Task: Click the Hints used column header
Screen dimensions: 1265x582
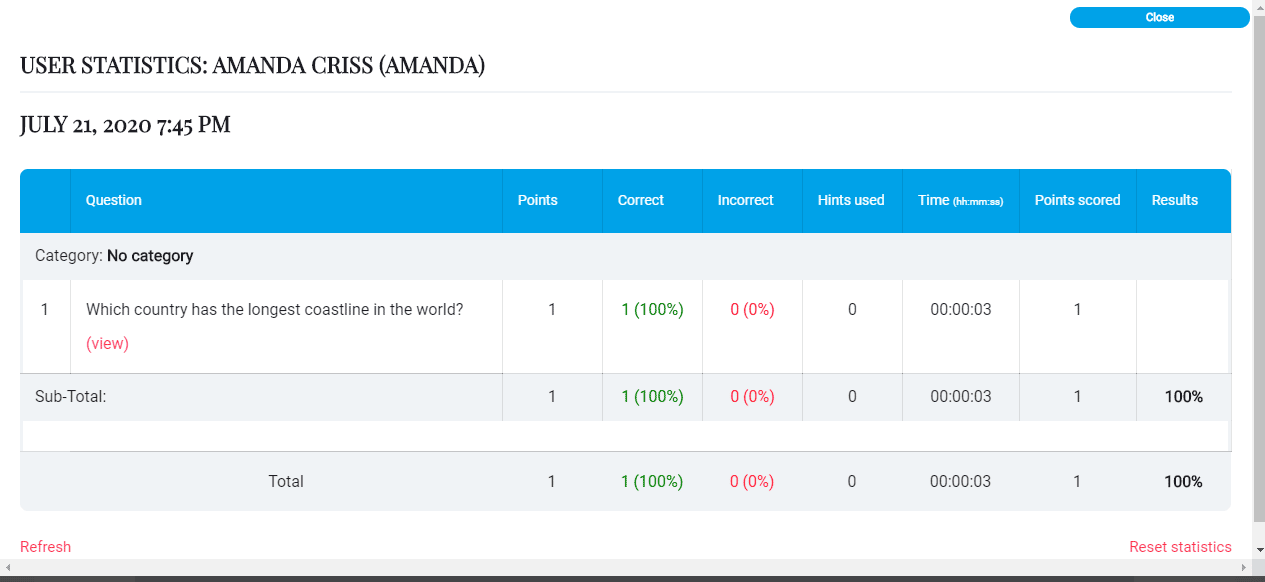Action: tap(851, 200)
